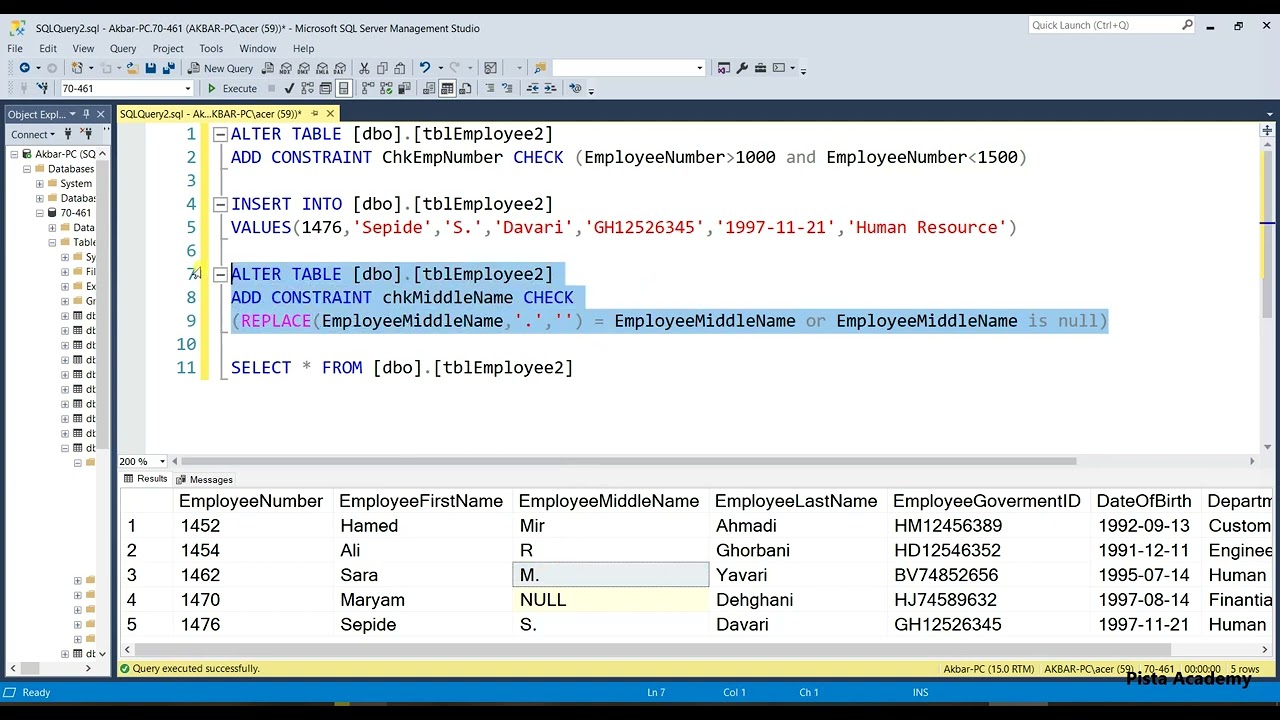1280x720 pixels.
Task: Copy the selected query text
Action: pos(382,68)
